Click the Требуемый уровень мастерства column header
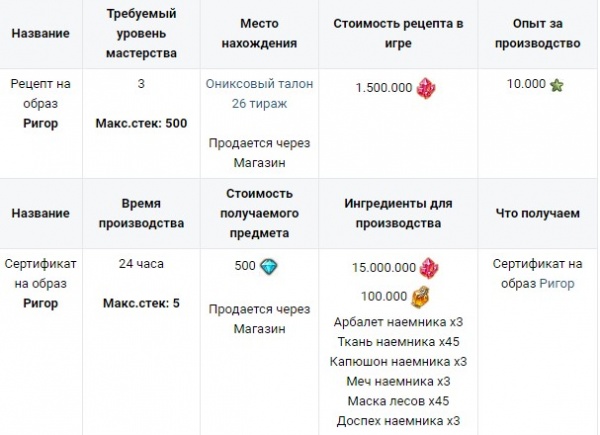The image size is (600, 435). [141, 33]
